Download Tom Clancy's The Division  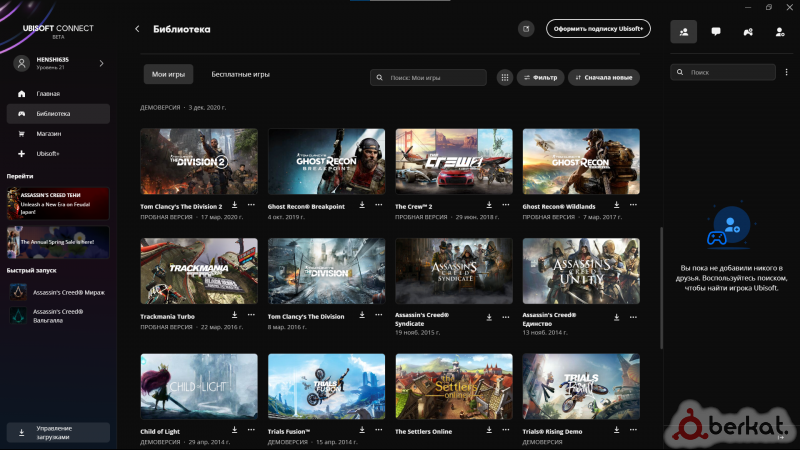[362, 315]
